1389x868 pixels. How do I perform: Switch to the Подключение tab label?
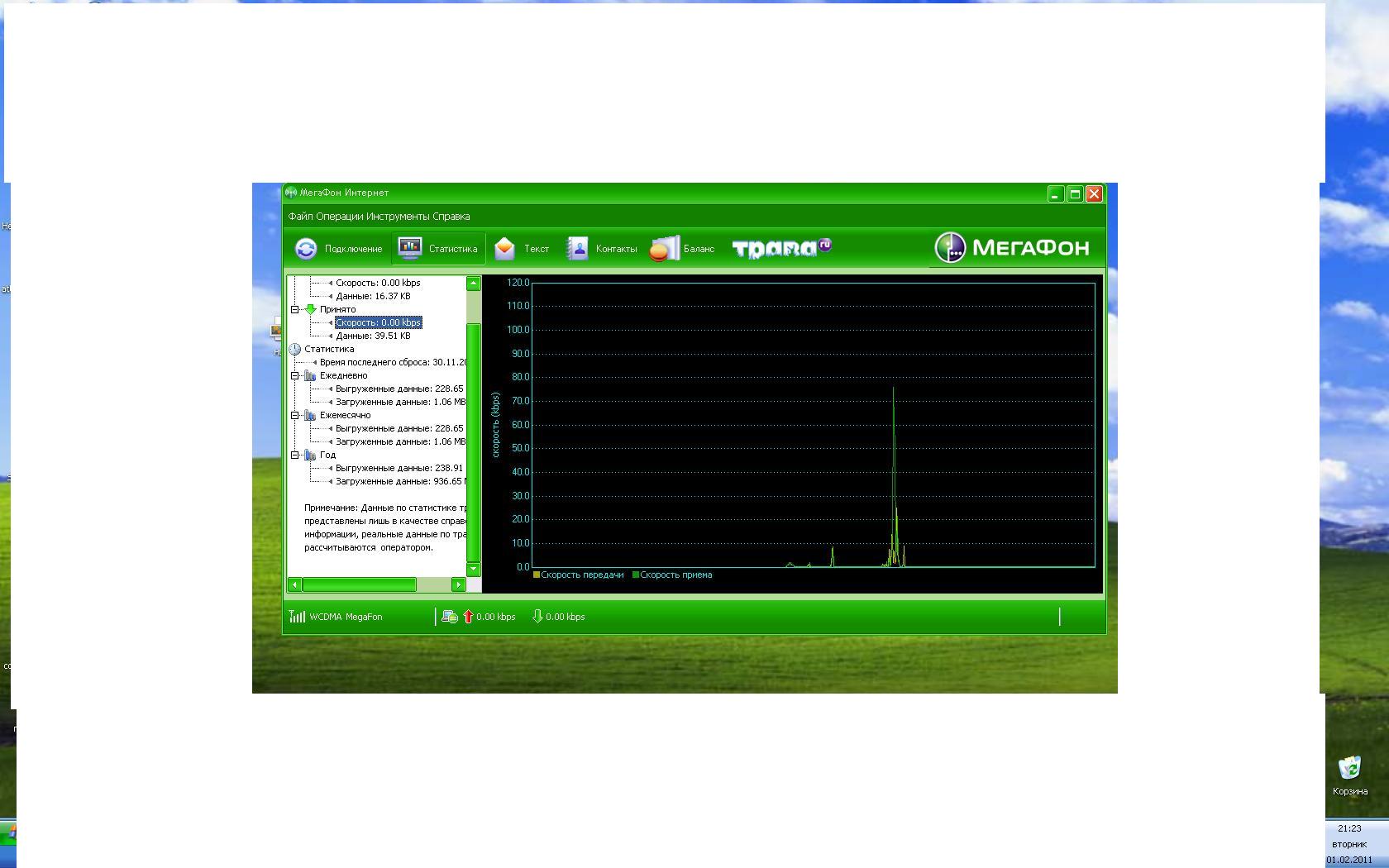(353, 249)
